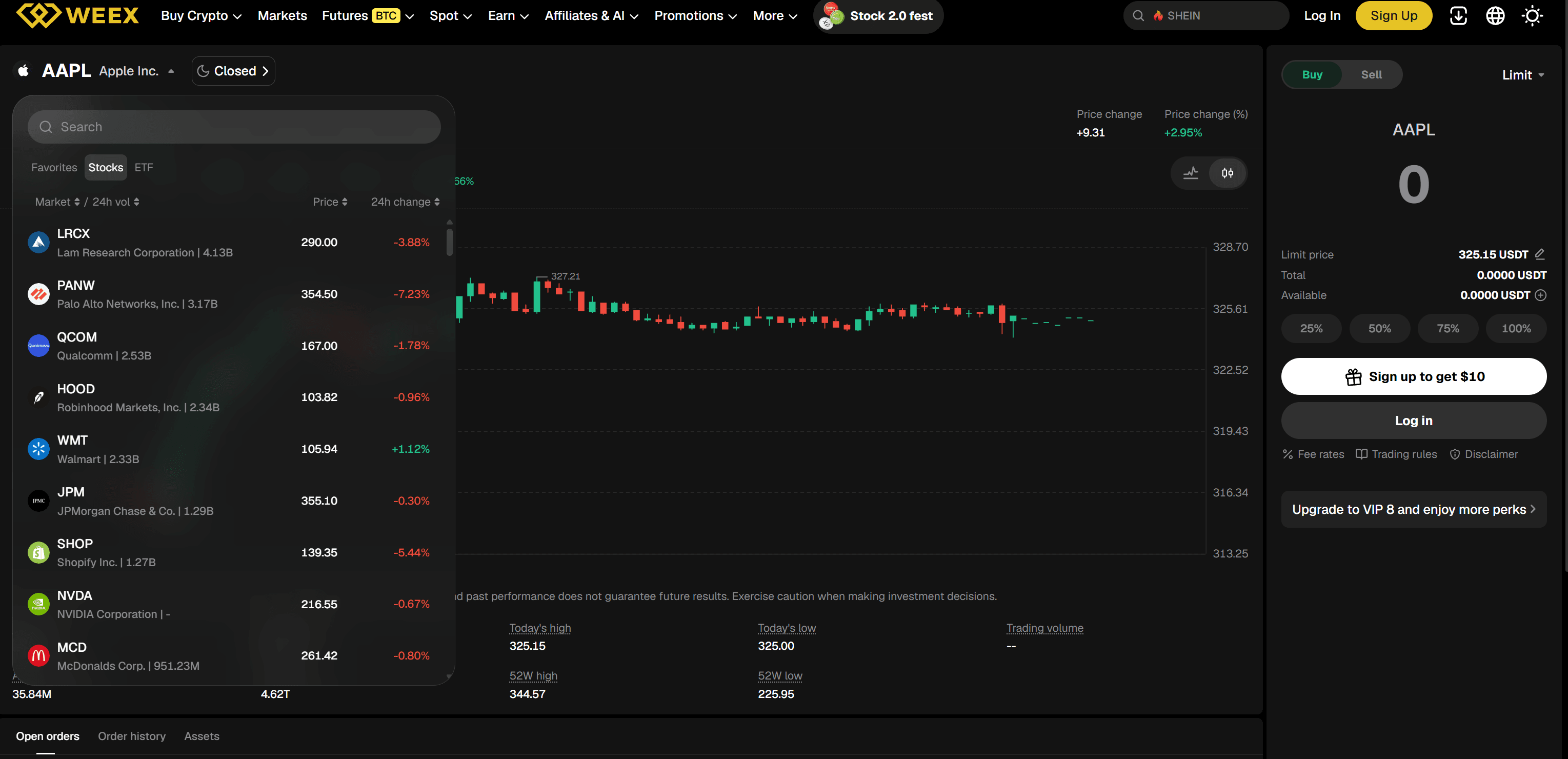Switch to the ETF tab
1568x759 pixels.
pos(144,167)
